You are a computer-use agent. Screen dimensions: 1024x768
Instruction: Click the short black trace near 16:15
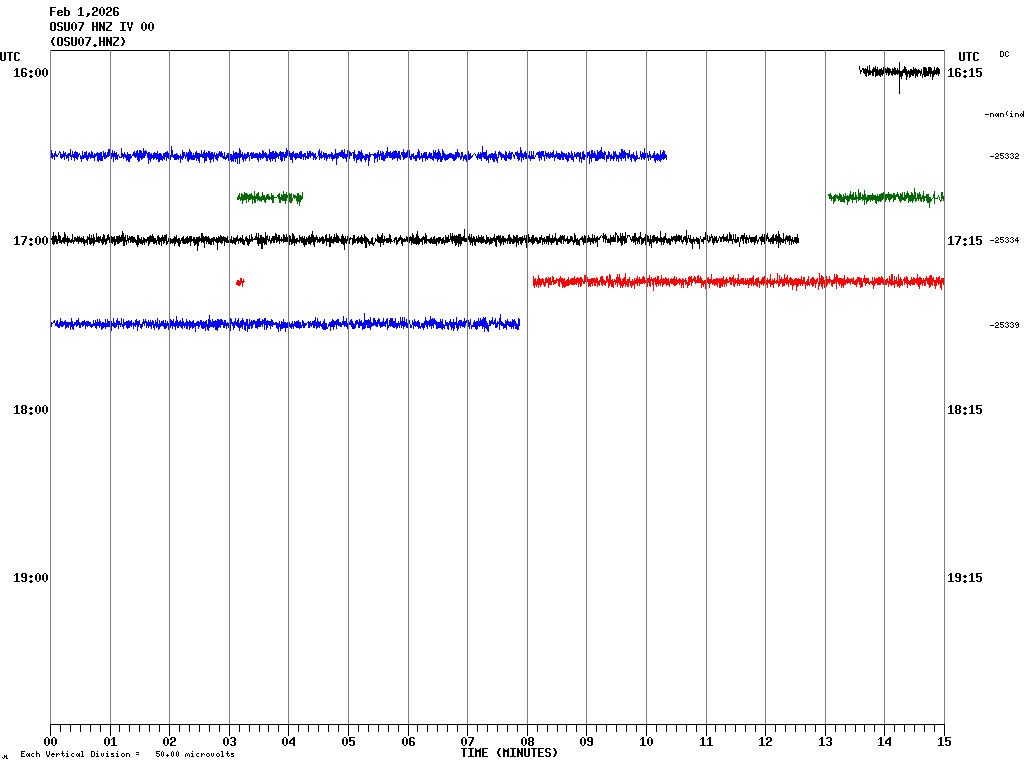(899, 71)
